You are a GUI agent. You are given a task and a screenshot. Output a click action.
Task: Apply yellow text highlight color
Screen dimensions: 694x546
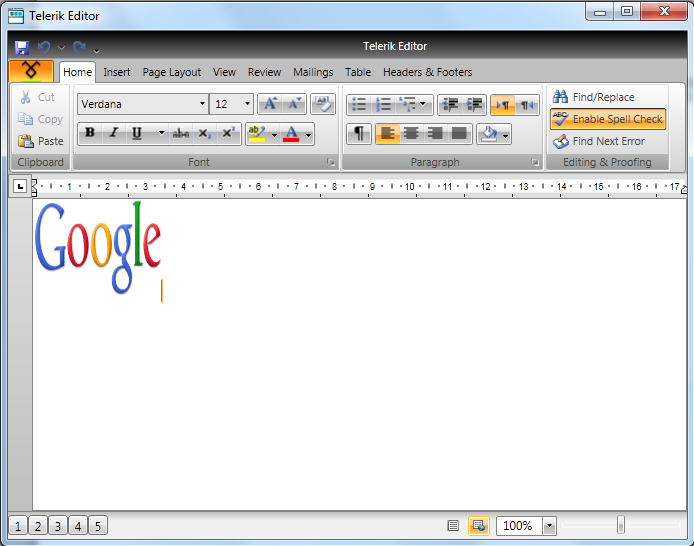tap(257, 134)
